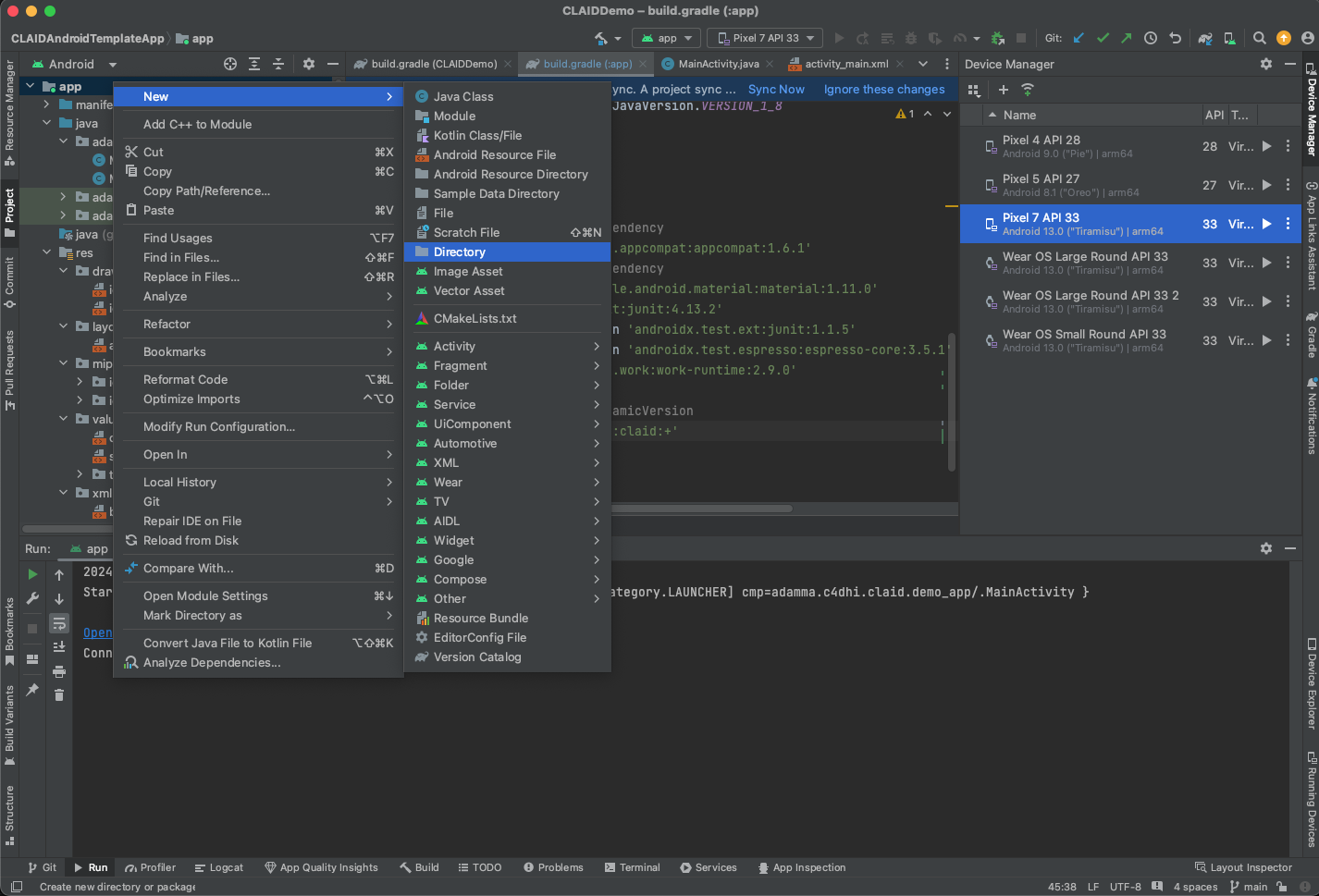Open the Pixel 7 API 33 device dropdown
Viewport: 1319px width, 896px height.
click(x=766, y=38)
